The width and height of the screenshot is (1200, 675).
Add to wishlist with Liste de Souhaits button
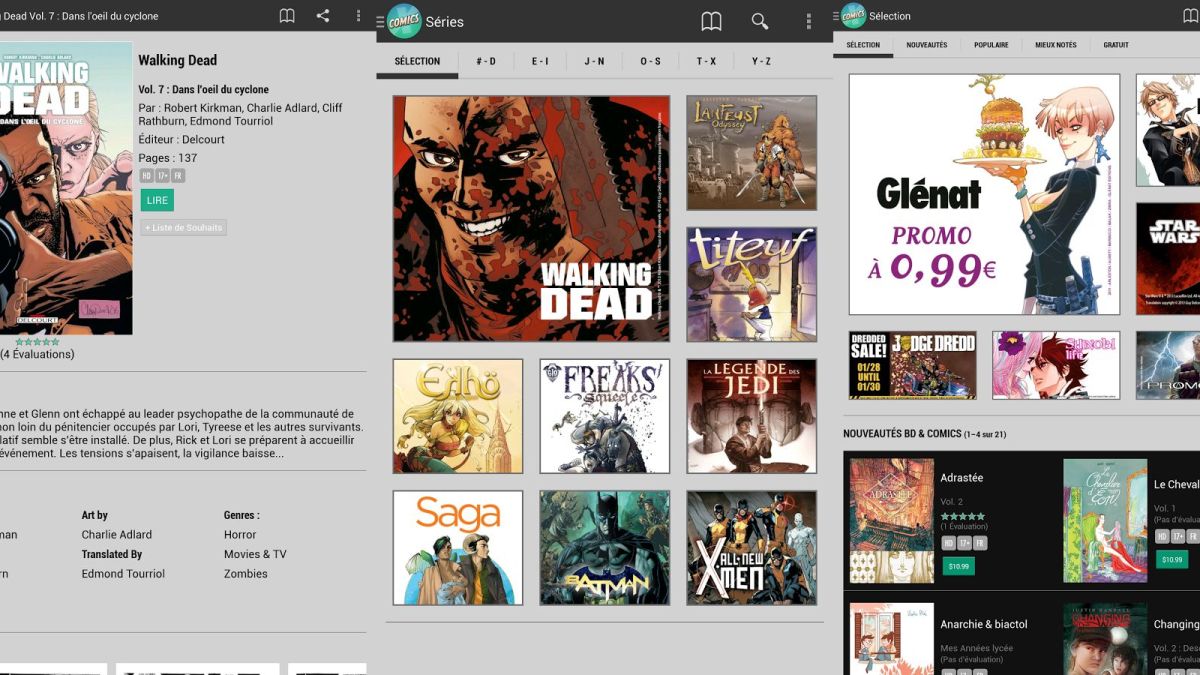[x=183, y=228]
